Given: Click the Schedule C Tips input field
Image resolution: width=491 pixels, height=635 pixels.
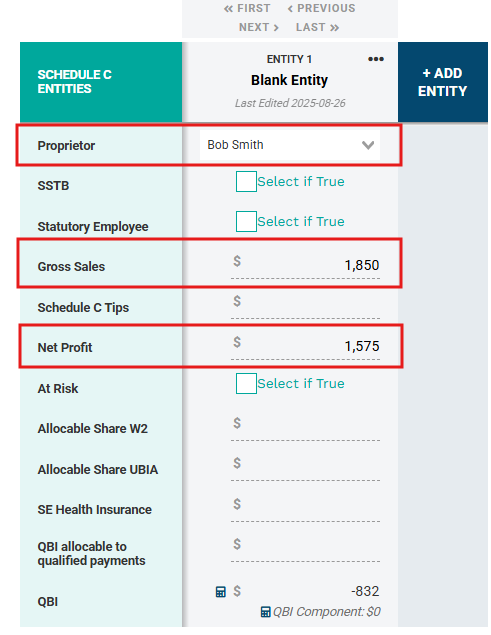Looking at the screenshot, I should pos(305,306).
